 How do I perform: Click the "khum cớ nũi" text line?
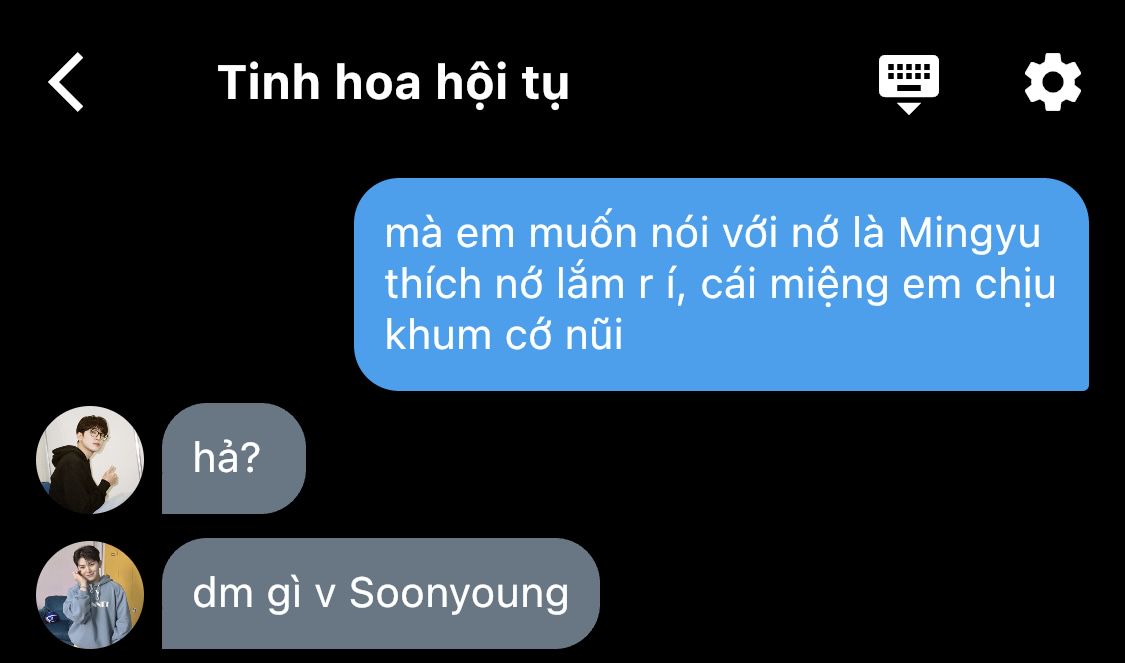point(504,335)
